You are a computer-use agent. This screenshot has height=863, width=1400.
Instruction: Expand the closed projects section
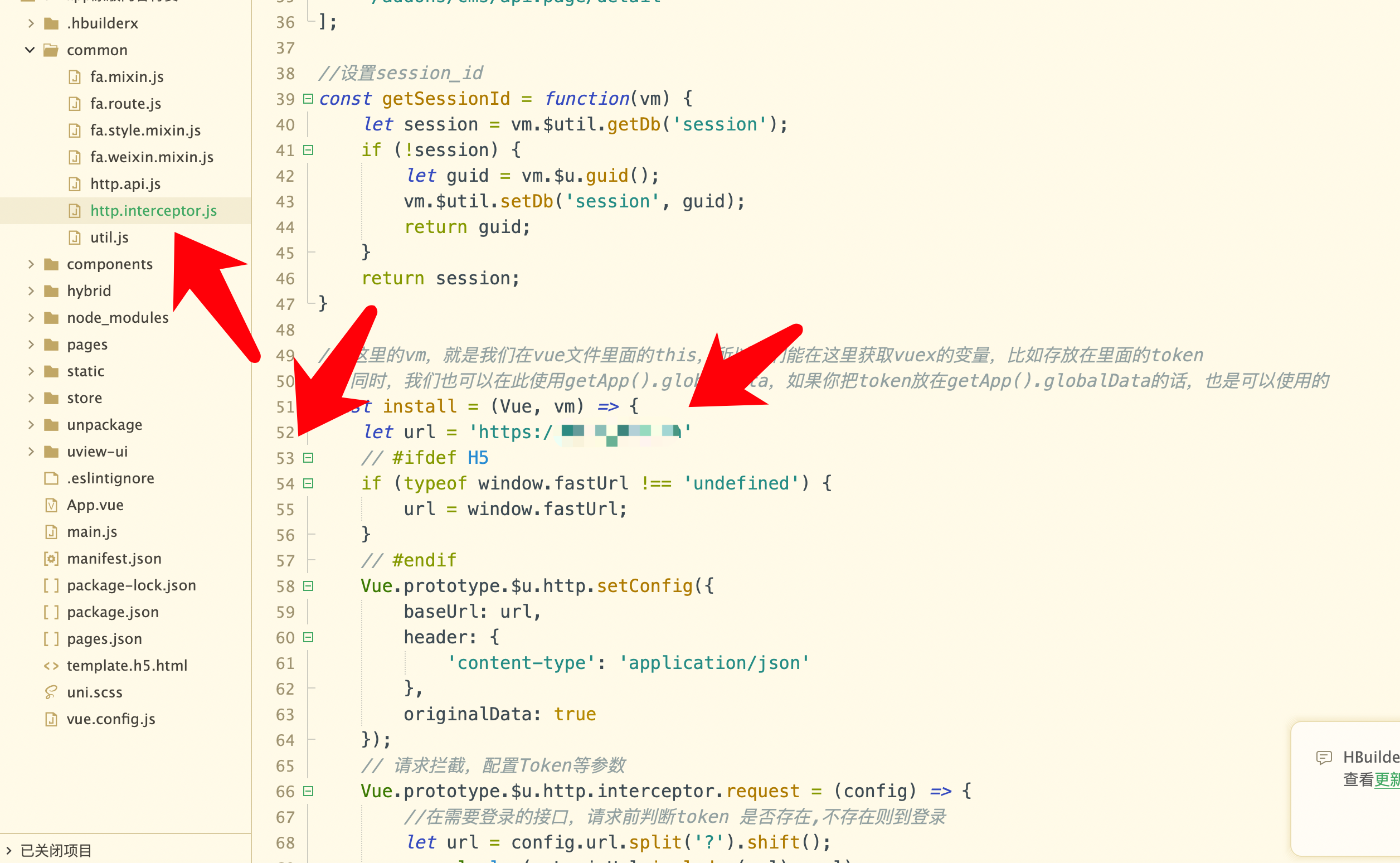pyautogui.click(x=8, y=850)
